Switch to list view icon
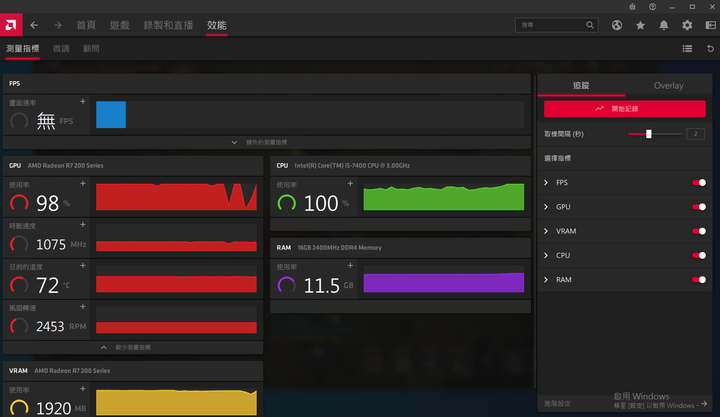The width and height of the screenshot is (720, 417). point(687,48)
